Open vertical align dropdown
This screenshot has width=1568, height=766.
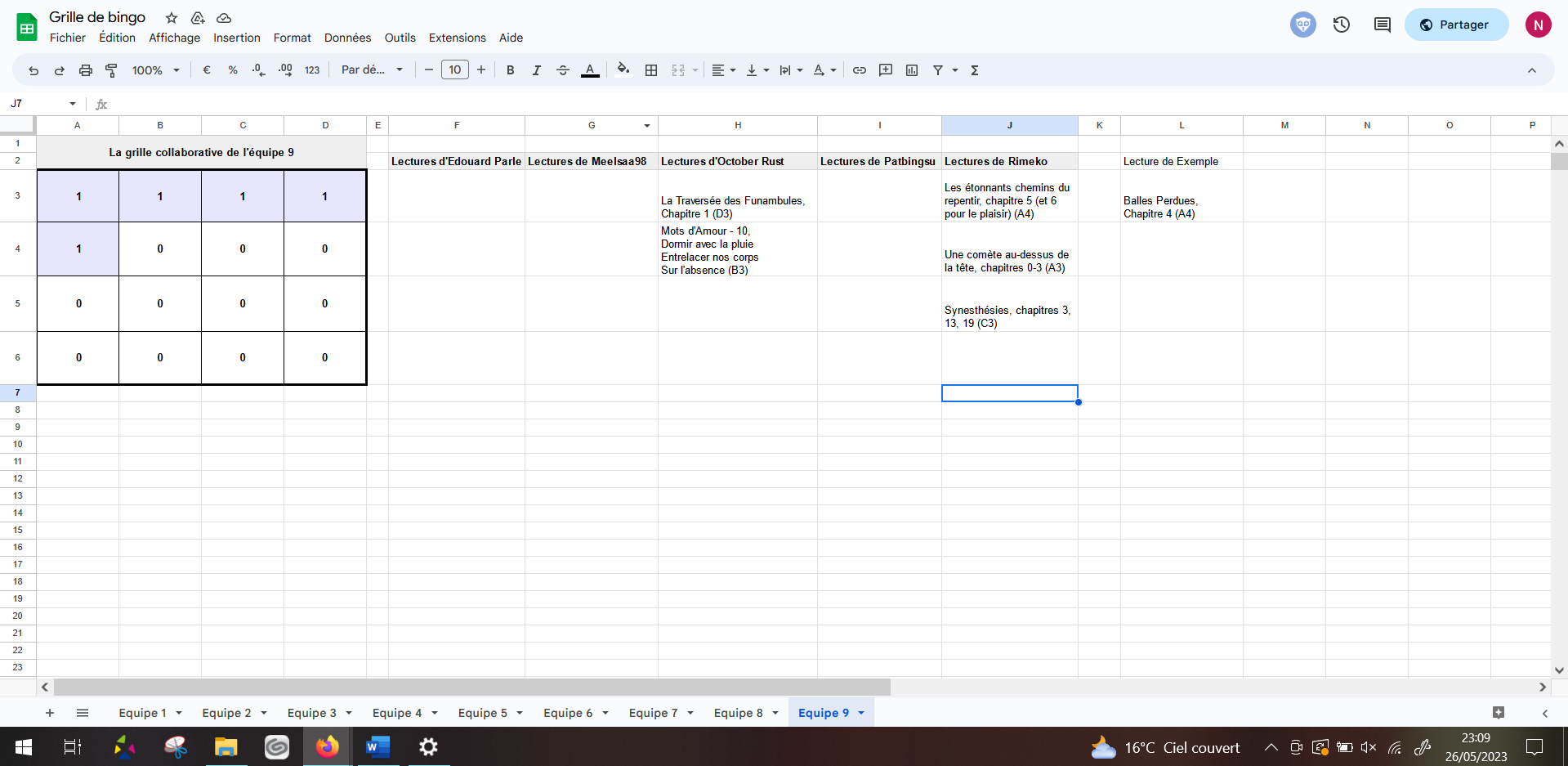757,70
